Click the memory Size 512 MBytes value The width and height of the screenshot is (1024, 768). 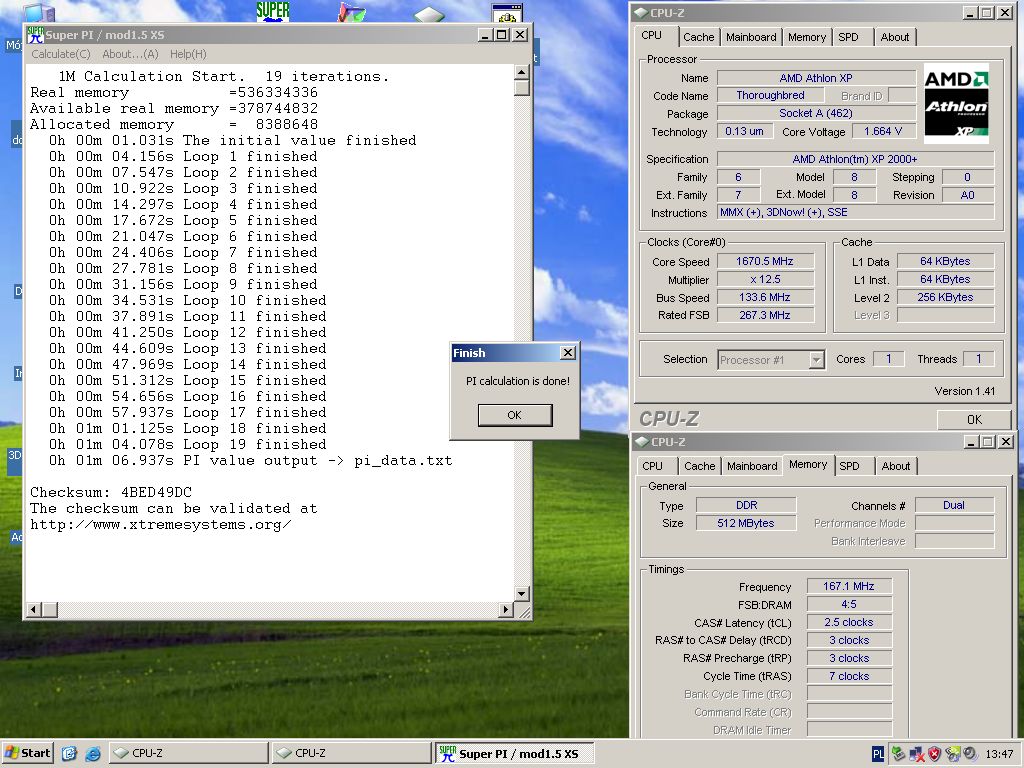click(x=746, y=523)
